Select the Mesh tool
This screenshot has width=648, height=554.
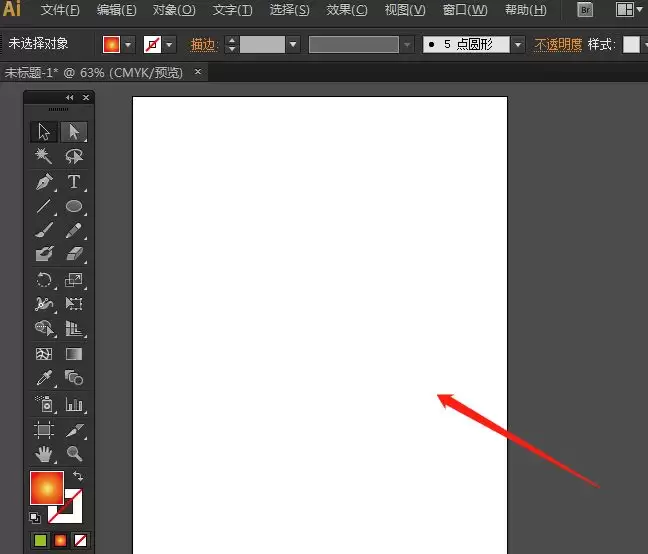click(44, 354)
